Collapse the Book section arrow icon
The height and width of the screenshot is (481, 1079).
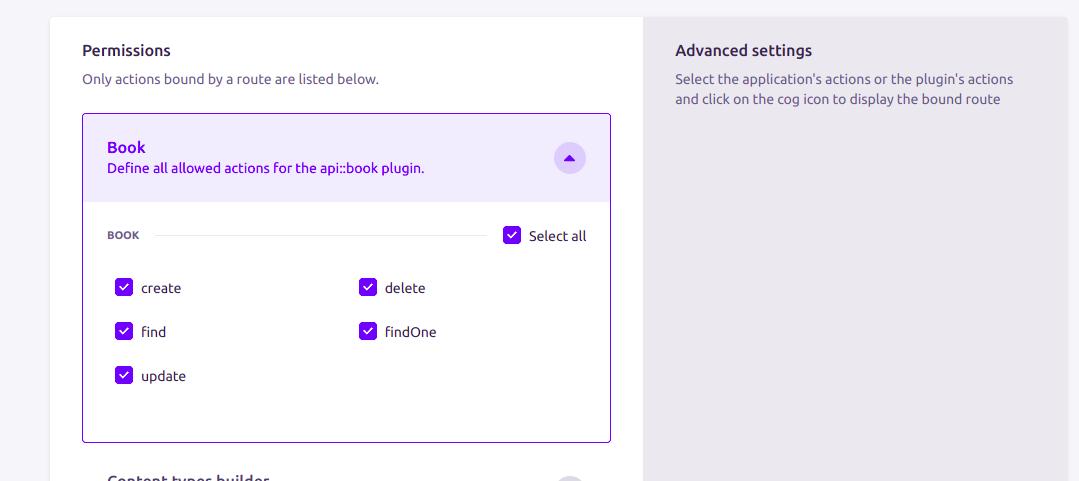click(x=569, y=158)
